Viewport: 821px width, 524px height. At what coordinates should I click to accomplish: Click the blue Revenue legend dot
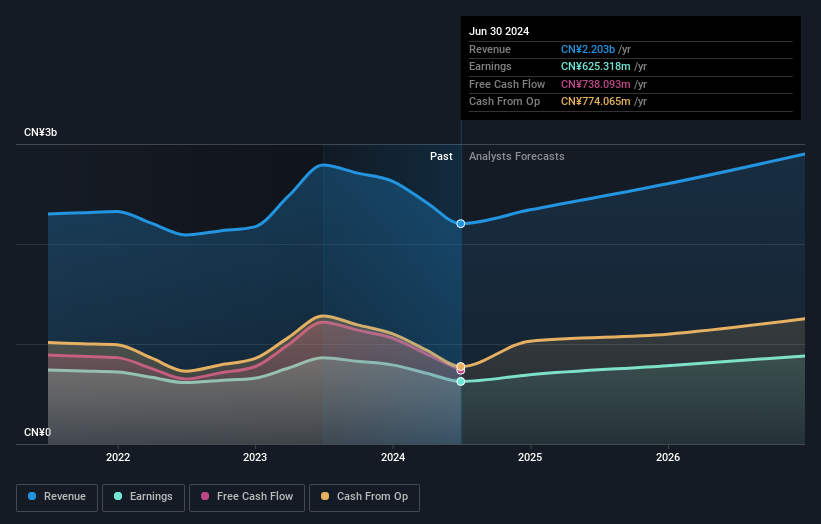pyautogui.click(x=32, y=496)
